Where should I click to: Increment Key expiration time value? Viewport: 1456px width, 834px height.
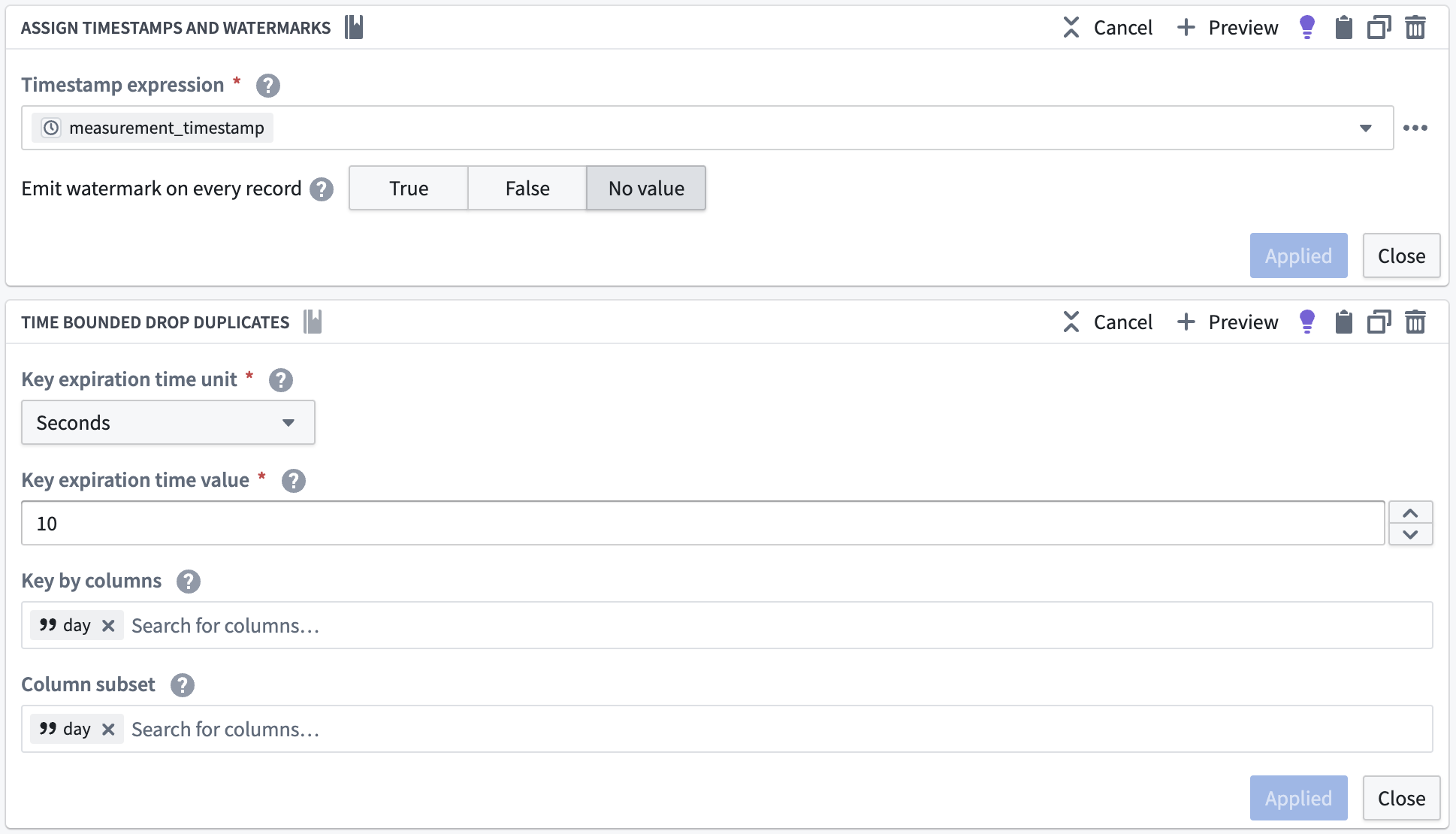point(1411,513)
